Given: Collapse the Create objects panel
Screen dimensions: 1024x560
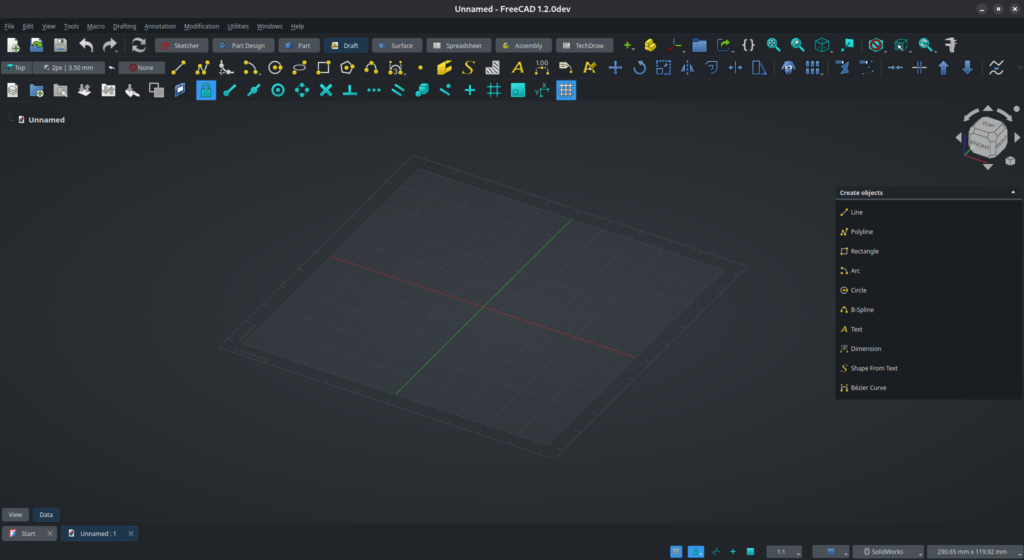Looking at the screenshot, I should (1013, 192).
